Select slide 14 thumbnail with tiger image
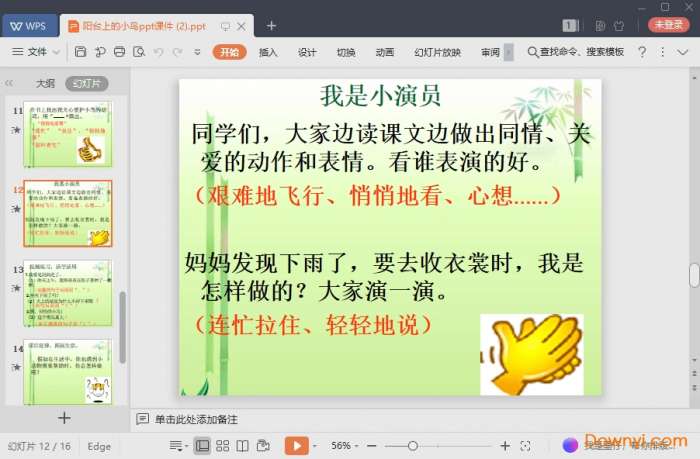Viewport: 700px width, 459px height. [68, 372]
